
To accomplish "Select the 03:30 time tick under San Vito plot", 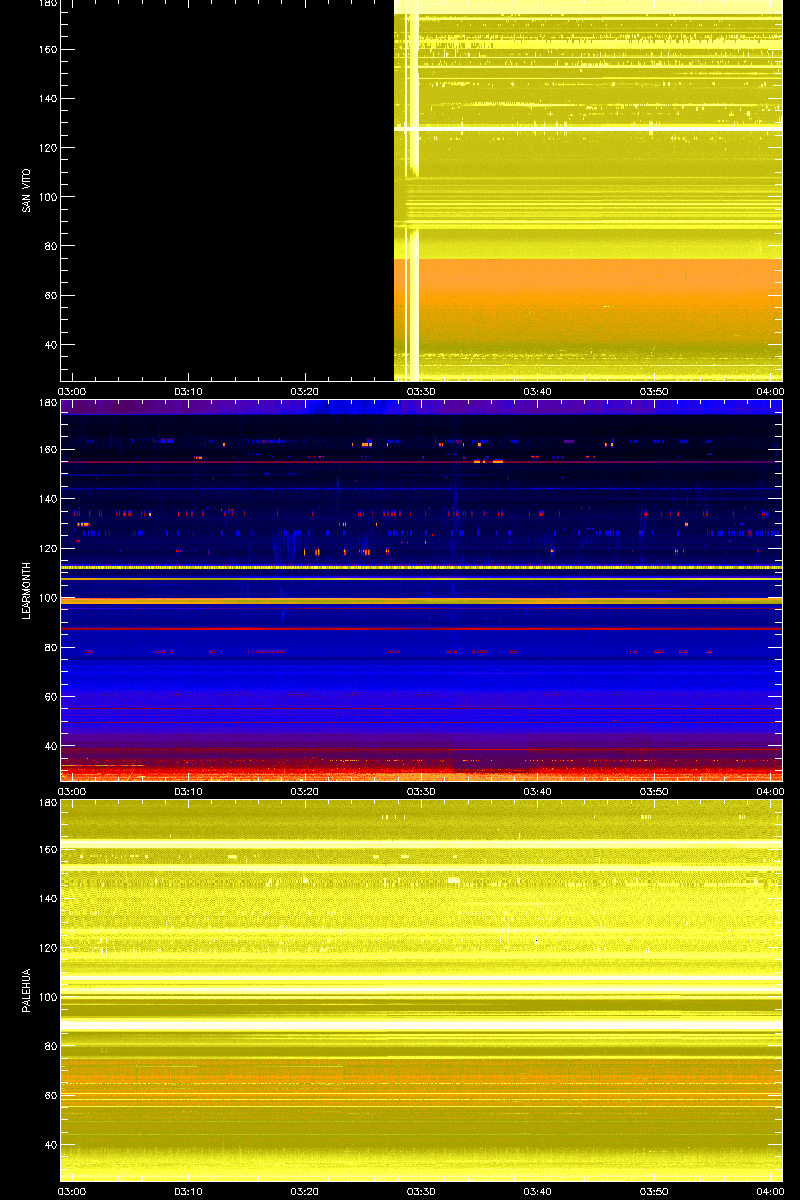I will 420,391.
